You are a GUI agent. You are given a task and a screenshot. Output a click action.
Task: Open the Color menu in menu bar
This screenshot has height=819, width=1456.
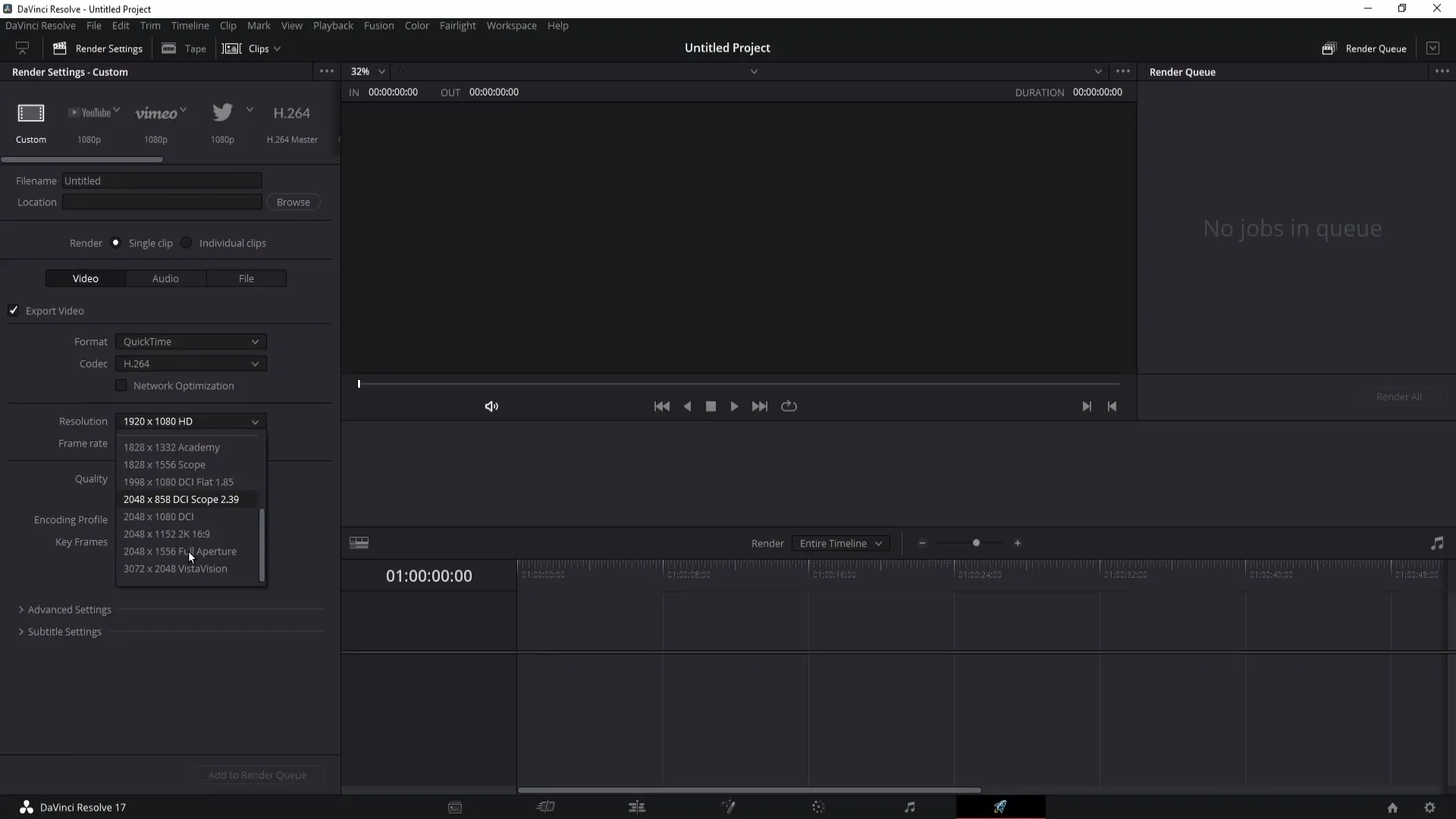click(x=418, y=25)
